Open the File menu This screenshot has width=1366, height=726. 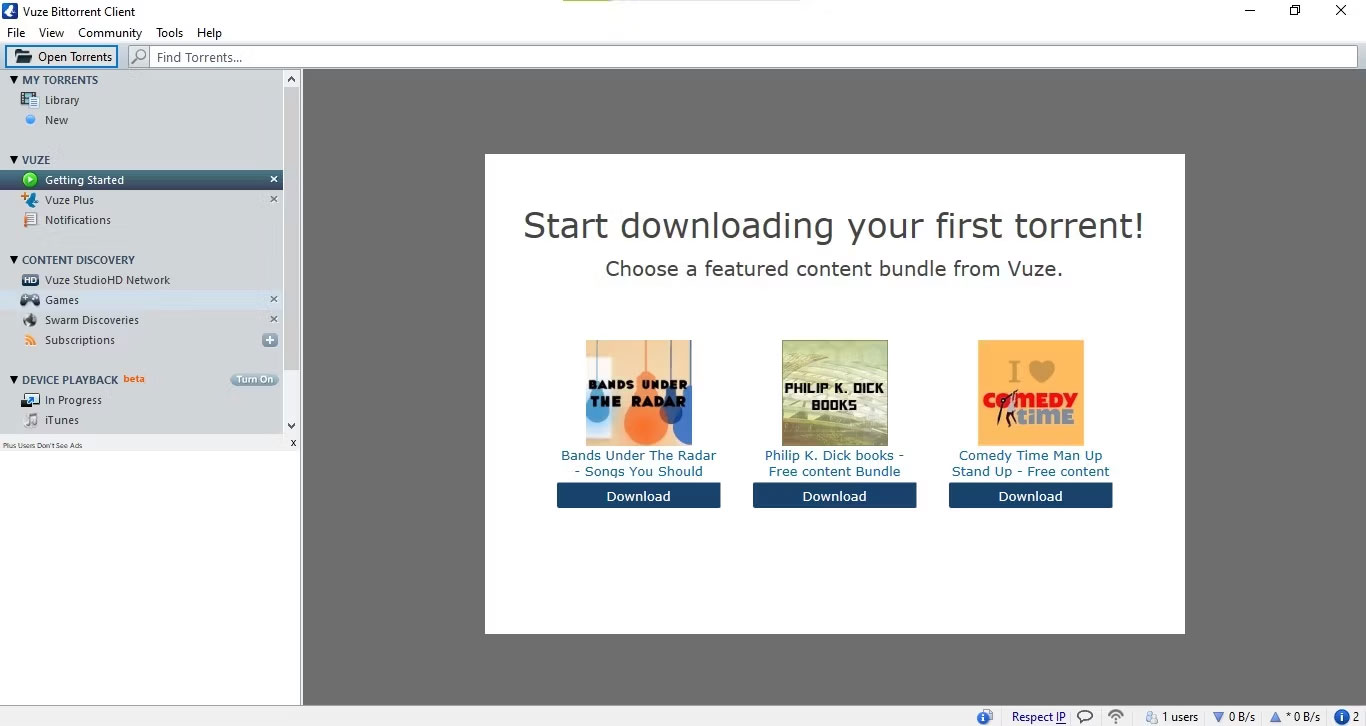[x=16, y=33]
